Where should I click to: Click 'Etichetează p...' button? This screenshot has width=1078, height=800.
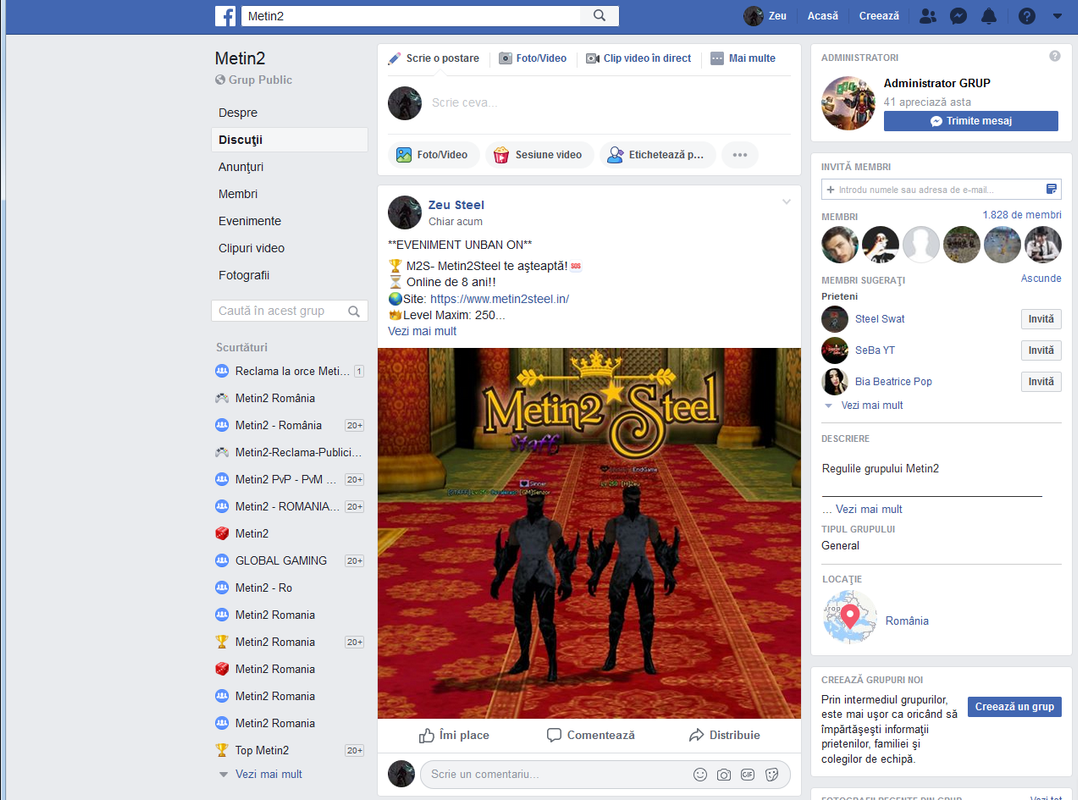[657, 155]
